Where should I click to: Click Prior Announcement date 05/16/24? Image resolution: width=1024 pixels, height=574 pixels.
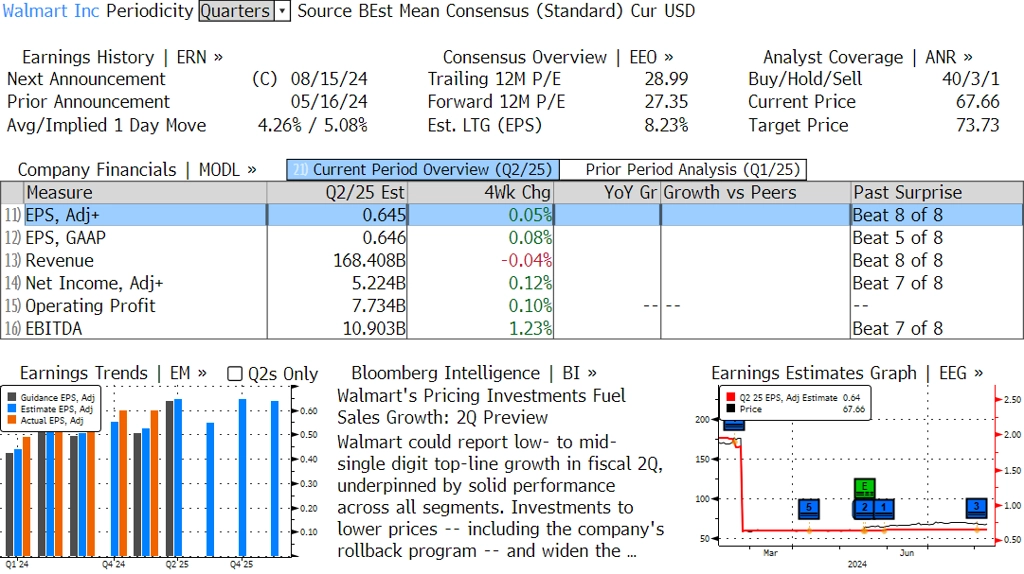pyautogui.click(x=329, y=102)
